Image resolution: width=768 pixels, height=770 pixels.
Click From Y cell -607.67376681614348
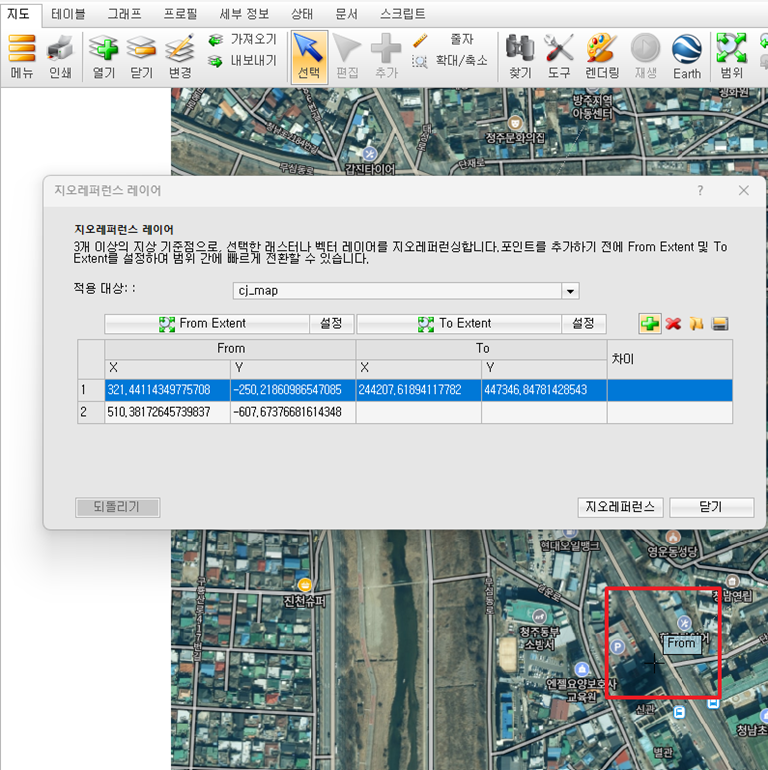click(293, 412)
